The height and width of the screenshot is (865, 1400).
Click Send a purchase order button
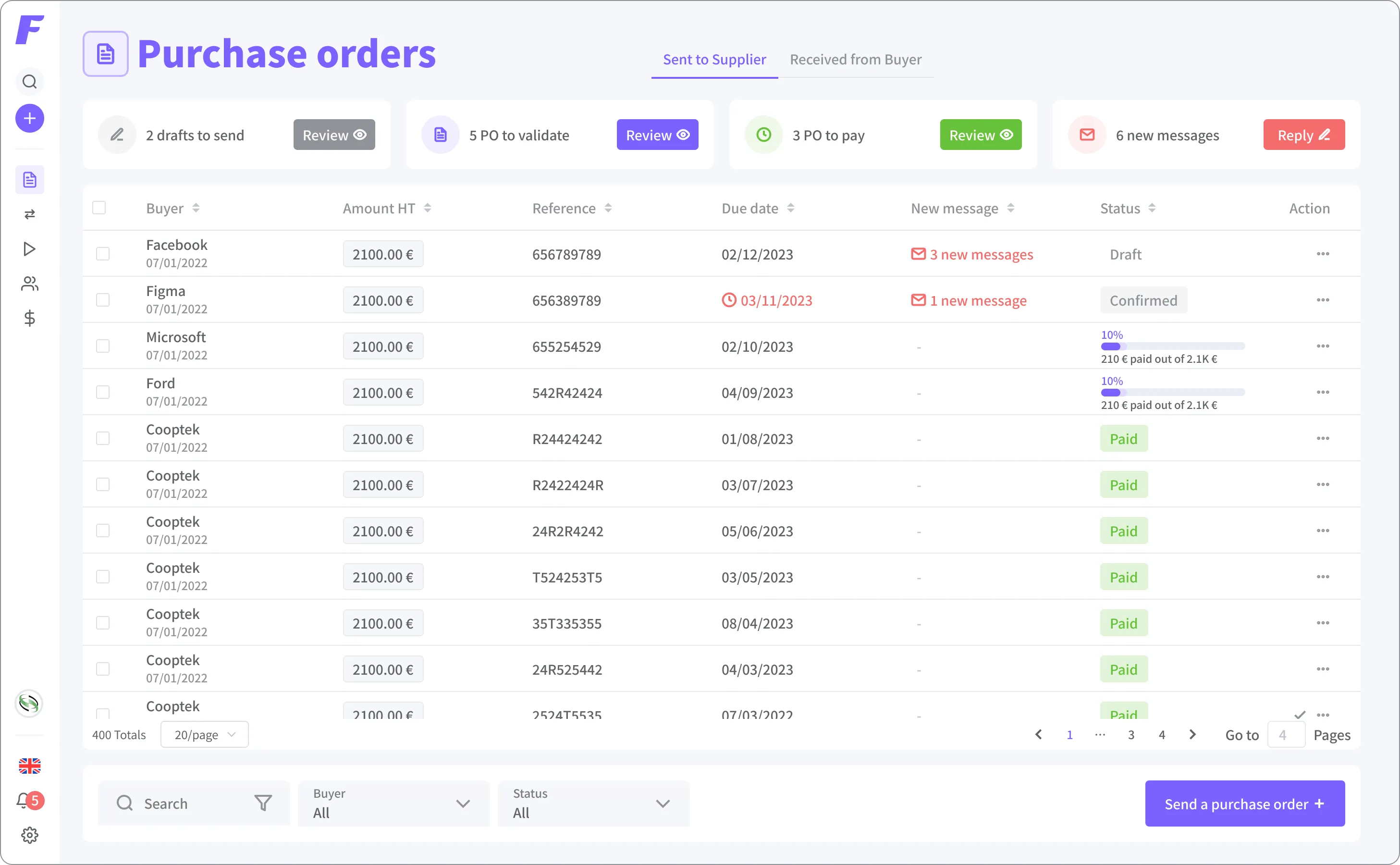coord(1244,803)
